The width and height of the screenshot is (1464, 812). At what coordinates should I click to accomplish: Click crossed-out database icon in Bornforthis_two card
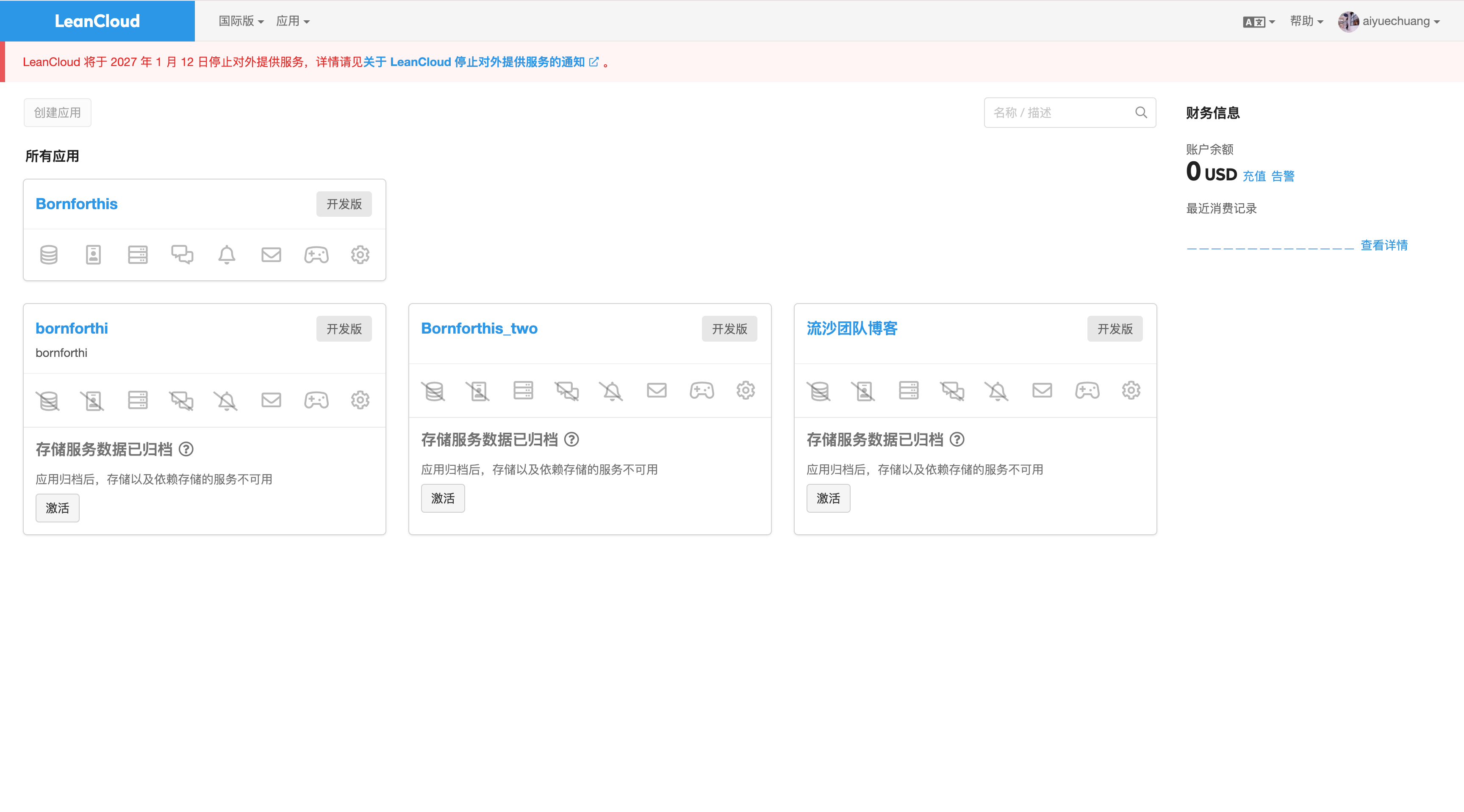click(x=434, y=391)
